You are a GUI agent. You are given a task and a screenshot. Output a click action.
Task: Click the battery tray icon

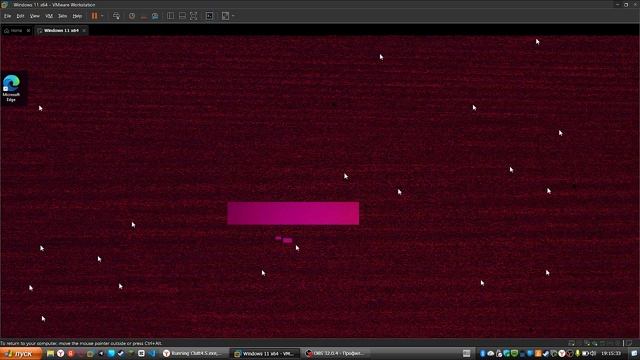pos(585,353)
